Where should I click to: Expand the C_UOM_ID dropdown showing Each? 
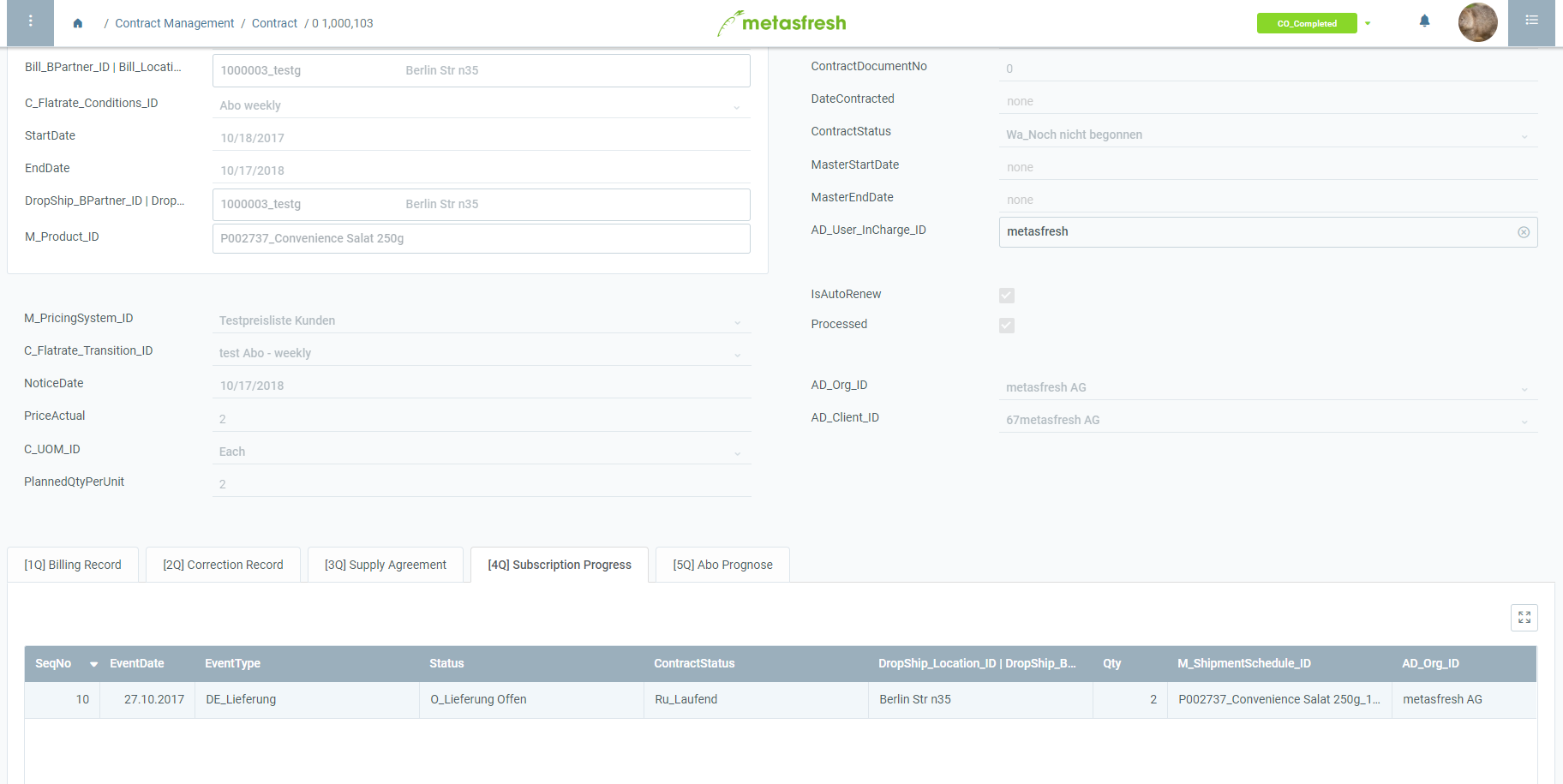[x=737, y=452]
